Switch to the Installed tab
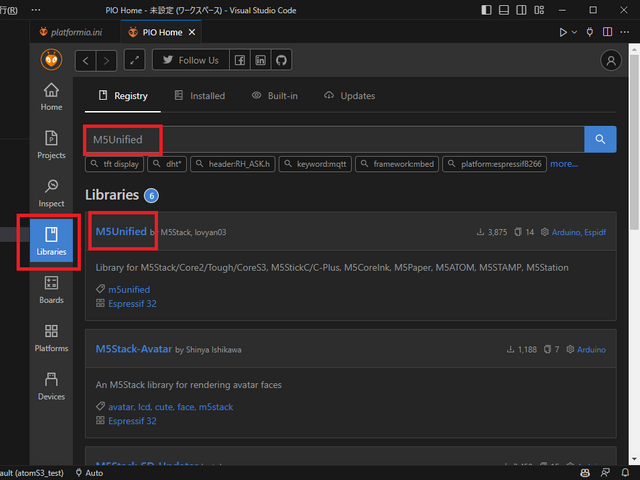Screen dimensions: 640x480 (200, 96)
